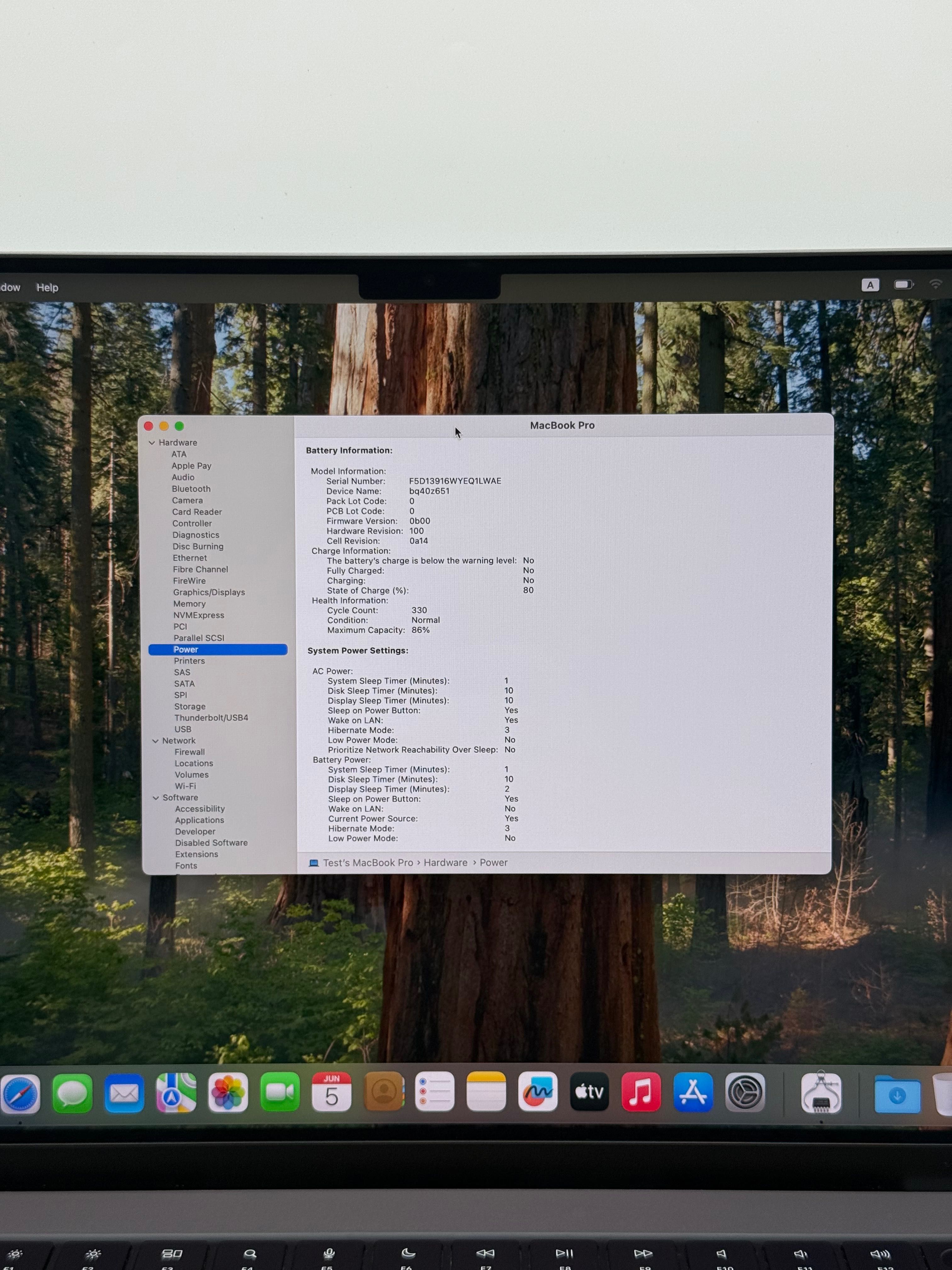
Task: Collapse the Hardware section chevron
Action: [x=152, y=443]
